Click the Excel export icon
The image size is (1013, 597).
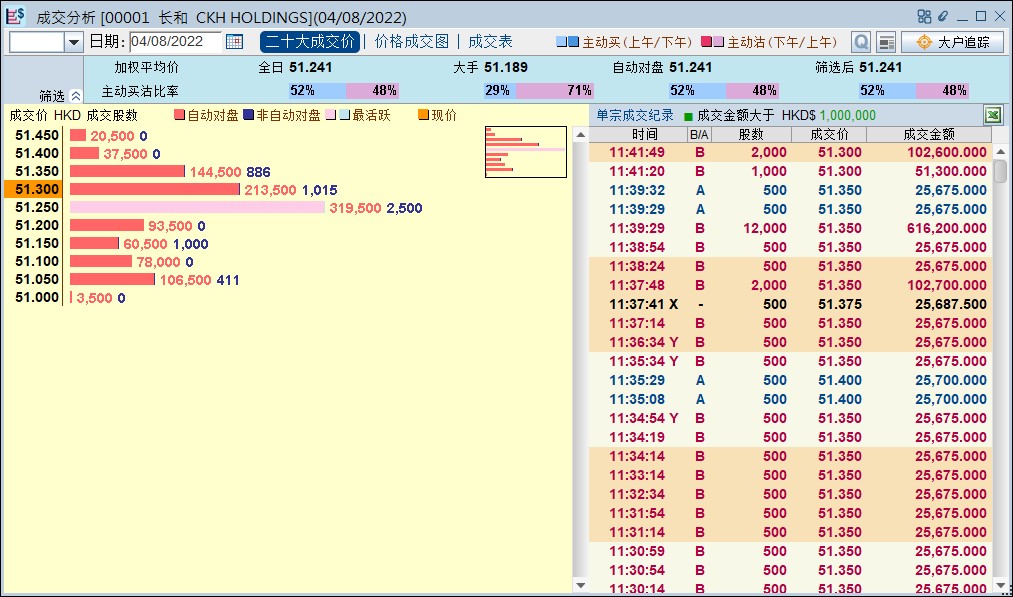992,115
